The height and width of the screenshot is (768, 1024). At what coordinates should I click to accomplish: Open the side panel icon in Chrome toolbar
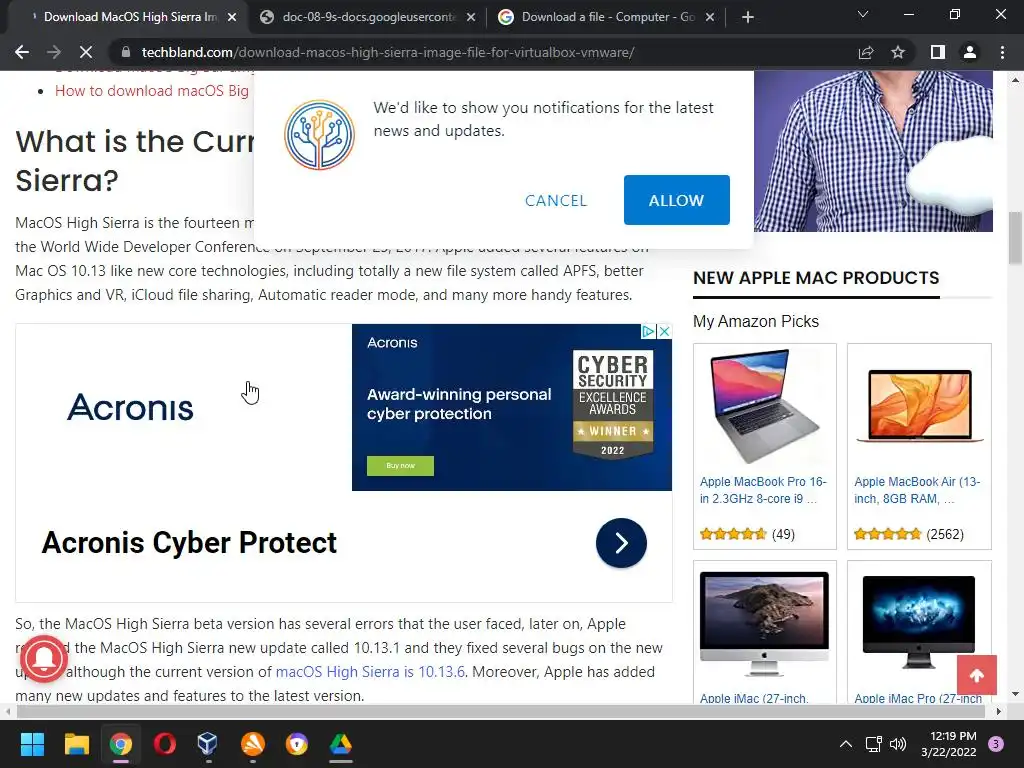(x=938, y=52)
